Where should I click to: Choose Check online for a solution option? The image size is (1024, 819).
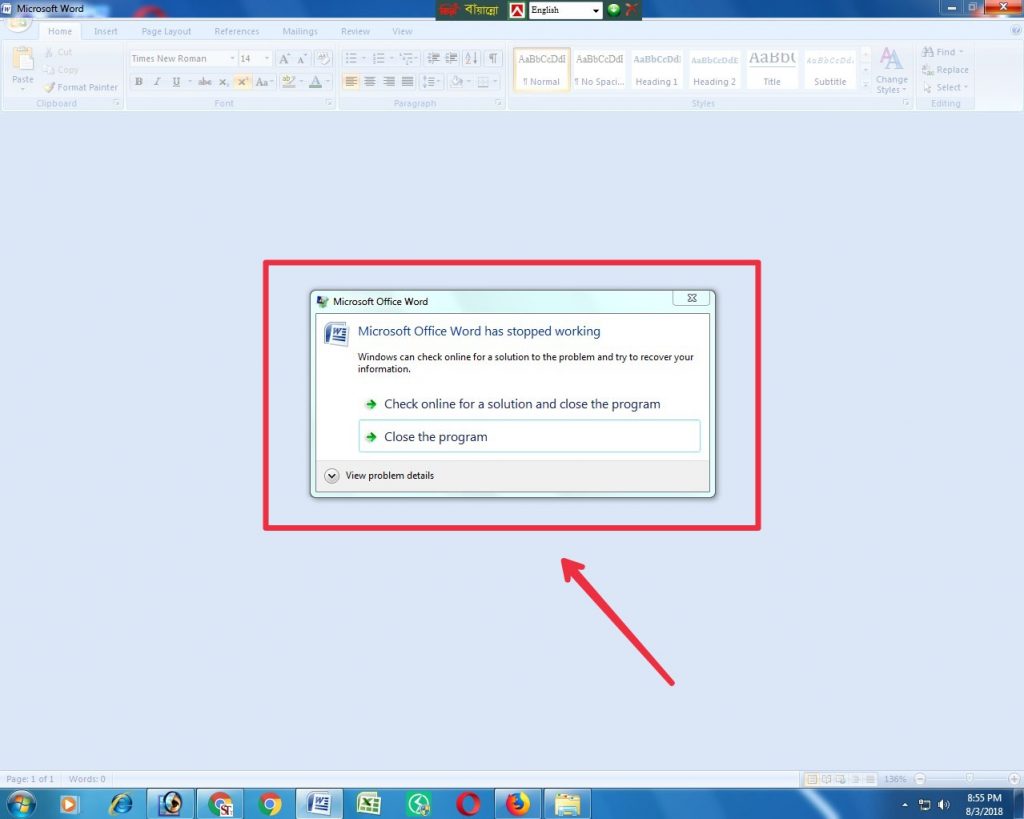[529, 404]
